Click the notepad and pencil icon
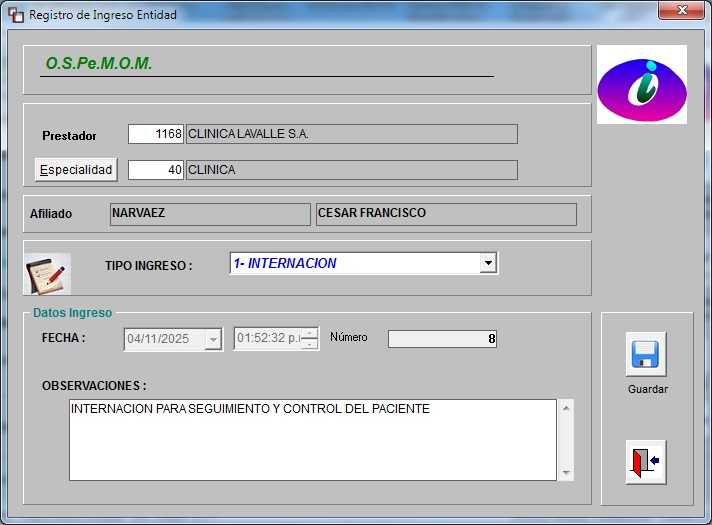 [x=47, y=273]
